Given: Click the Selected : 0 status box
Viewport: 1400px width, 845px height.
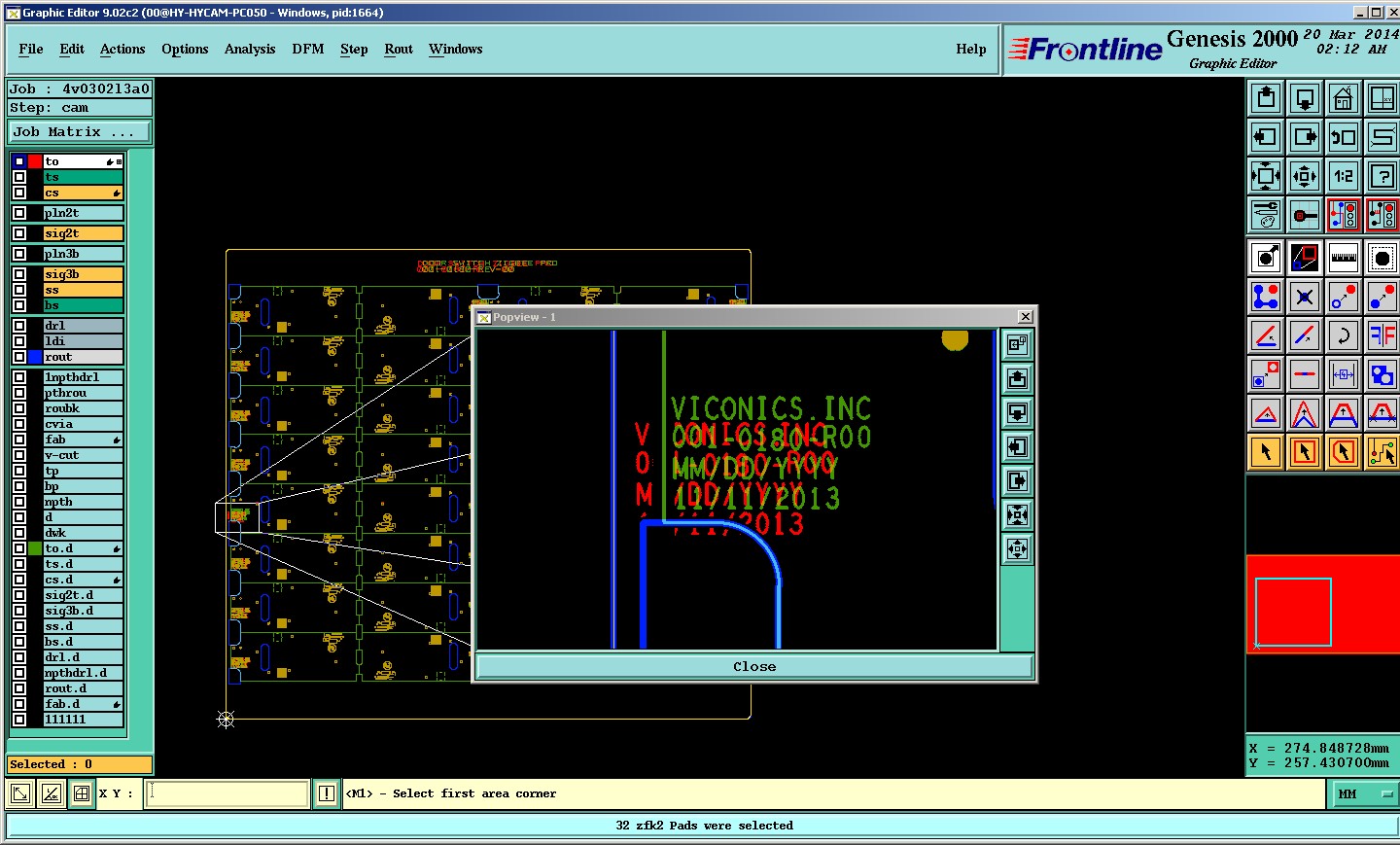Looking at the screenshot, I should click(x=80, y=764).
